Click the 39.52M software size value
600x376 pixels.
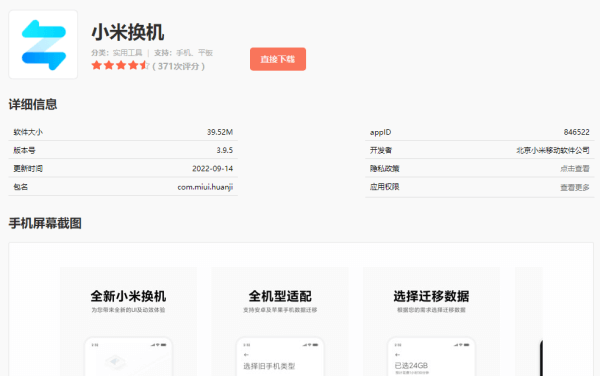point(220,132)
